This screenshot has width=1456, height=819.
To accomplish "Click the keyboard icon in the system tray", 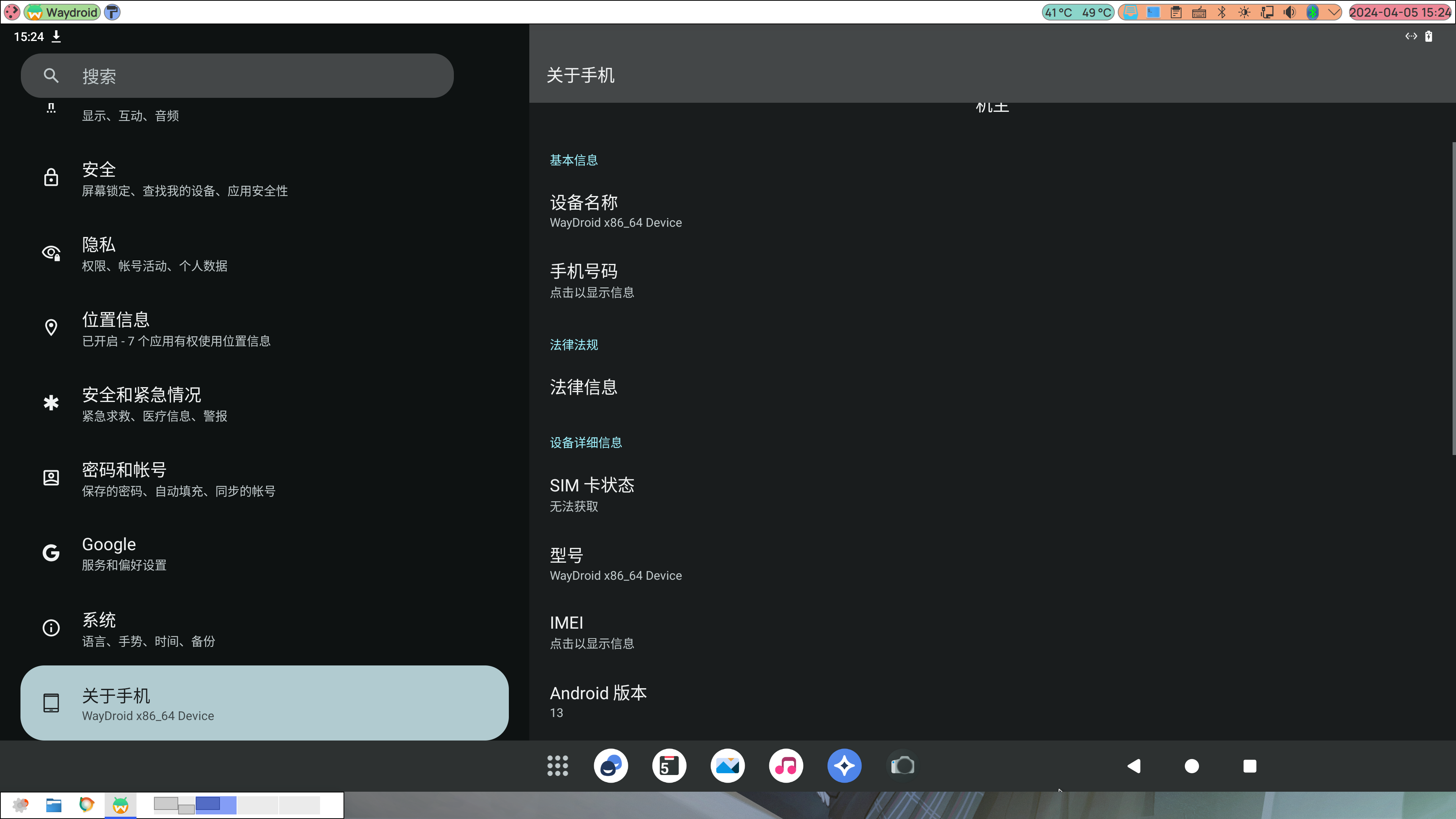I will [1199, 12].
